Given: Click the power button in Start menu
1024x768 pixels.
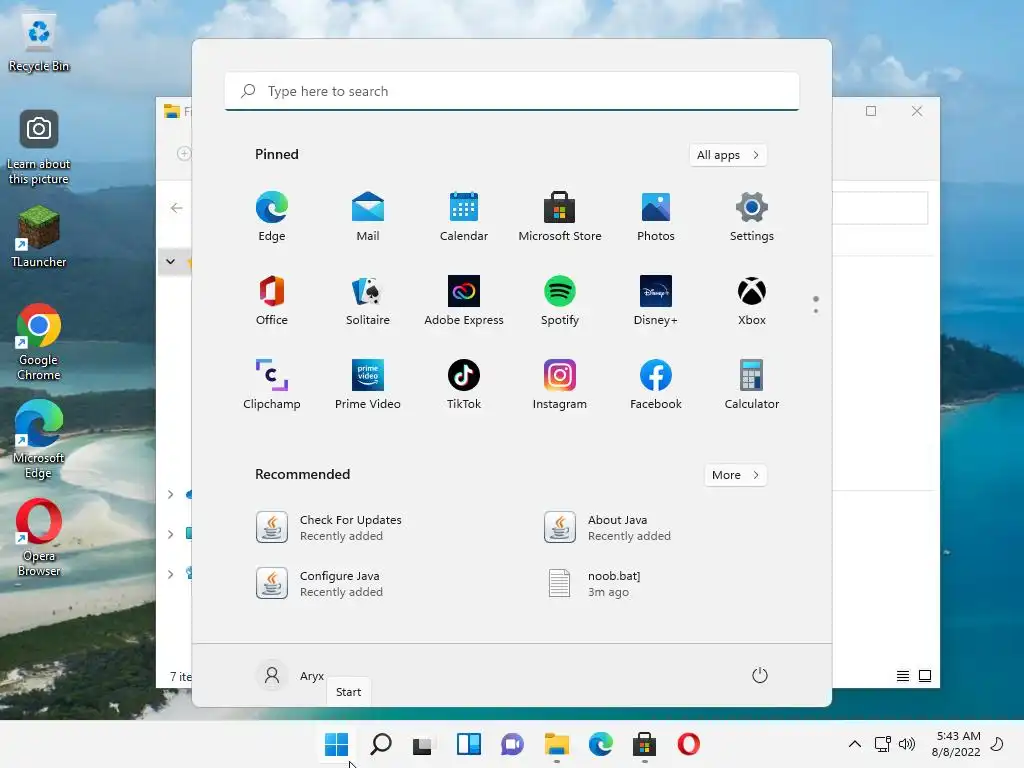Looking at the screenshot, I should [x=760, y=675].
